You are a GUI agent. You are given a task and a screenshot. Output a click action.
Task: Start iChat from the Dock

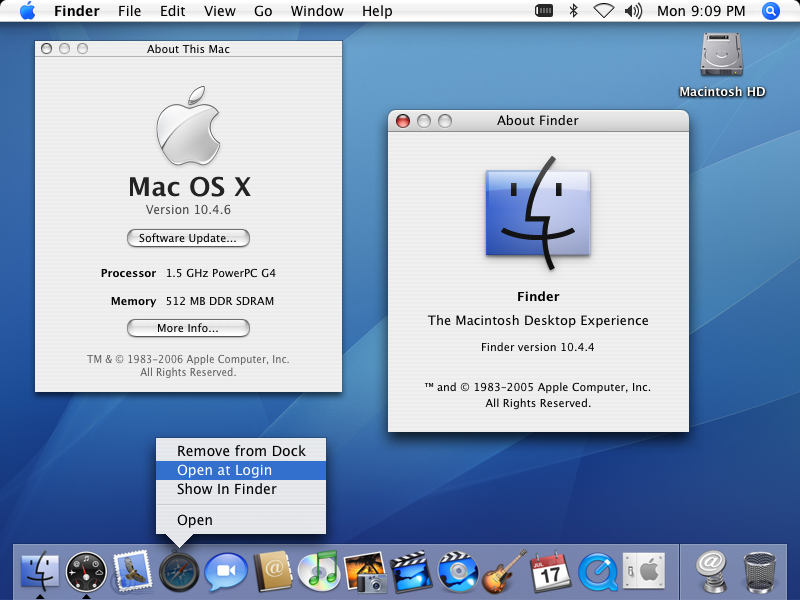225,571
